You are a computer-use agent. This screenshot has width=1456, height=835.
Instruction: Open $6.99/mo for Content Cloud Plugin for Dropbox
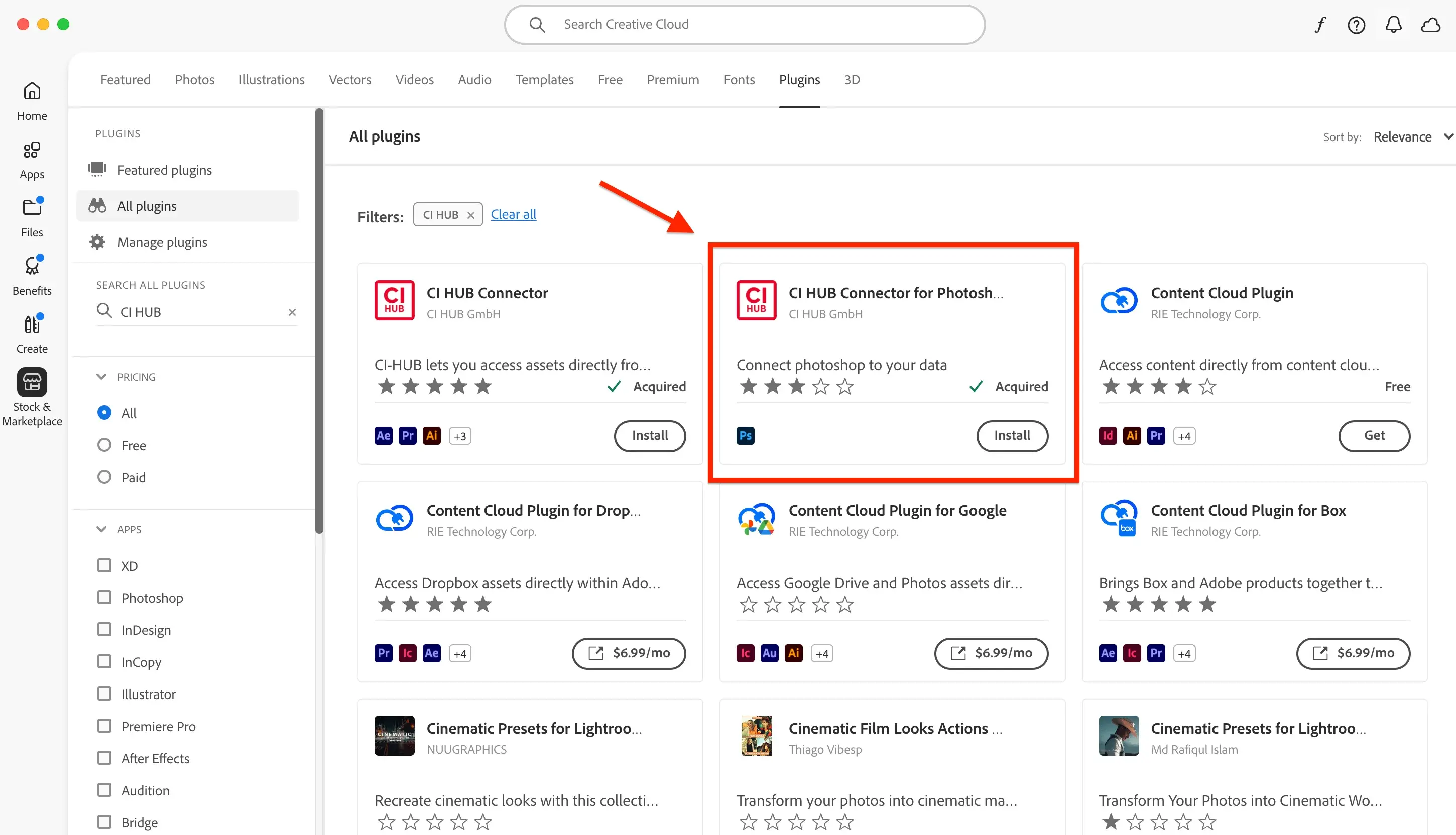[x=629, y=653]
